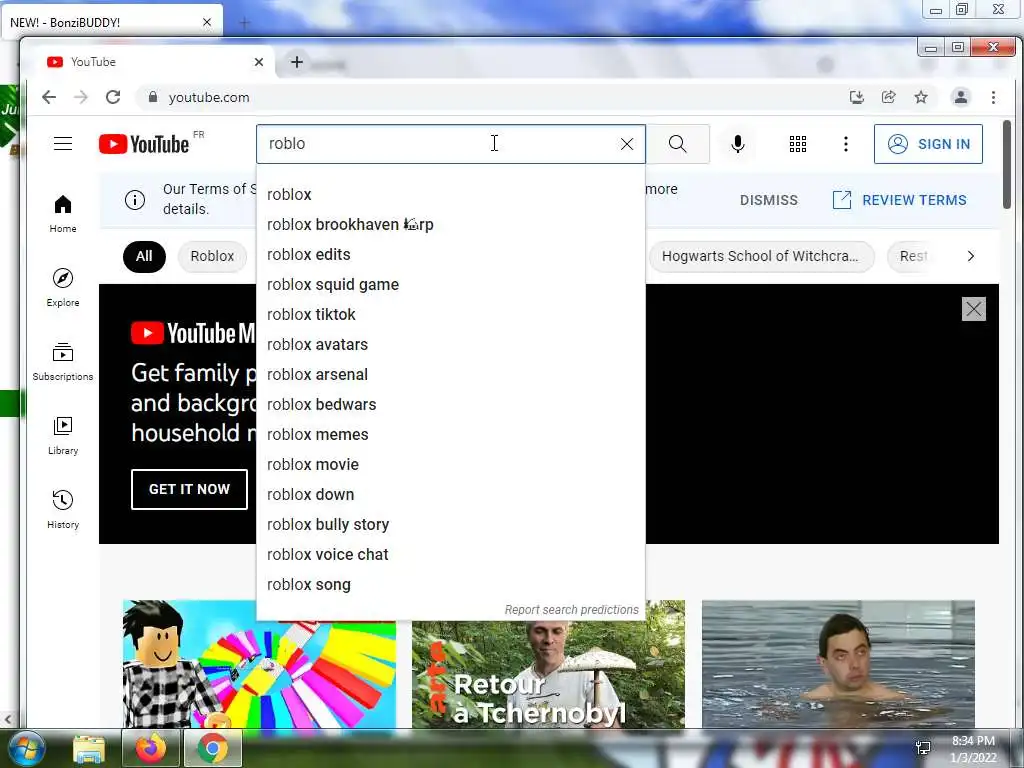Click Report search predictions link

(x=571, y=610)
